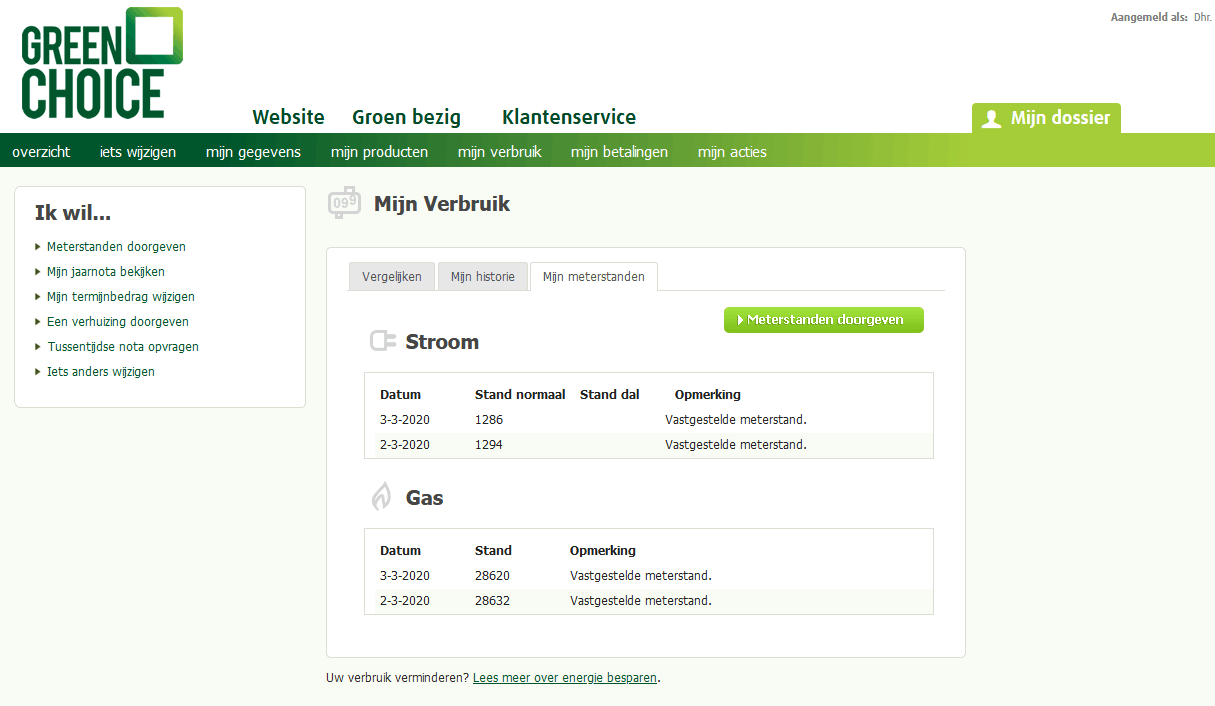This screenshot has width=1215, height=706.
Task: Select Groen bezig in the top navigation
Action: coord(406,117)
